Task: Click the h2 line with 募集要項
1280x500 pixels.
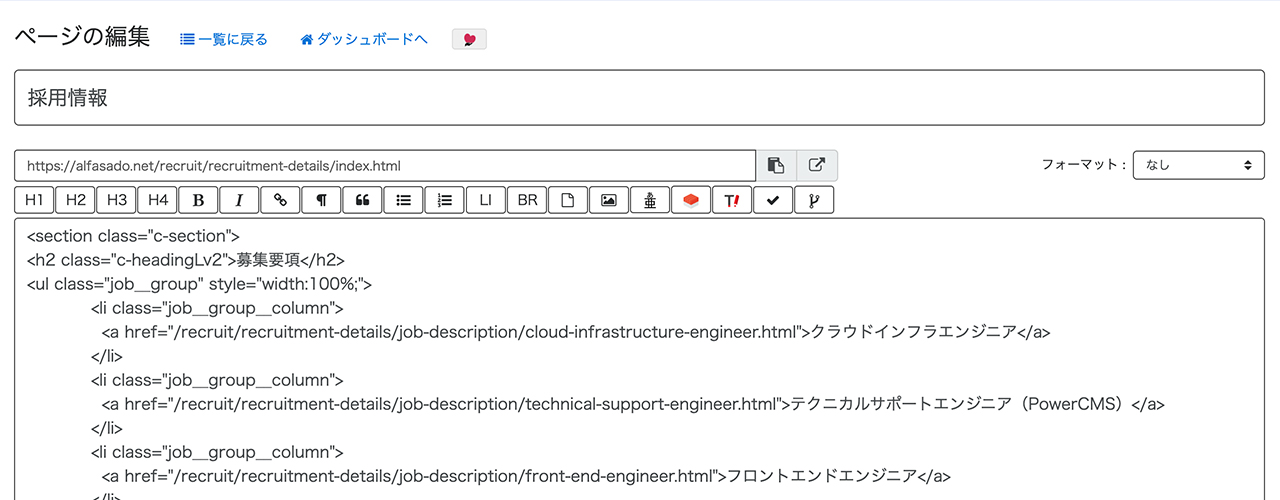Action: (x=186, y=260)
